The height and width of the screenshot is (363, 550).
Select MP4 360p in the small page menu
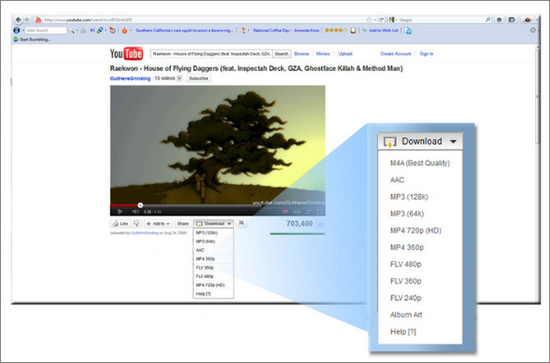tap(213, 259)
